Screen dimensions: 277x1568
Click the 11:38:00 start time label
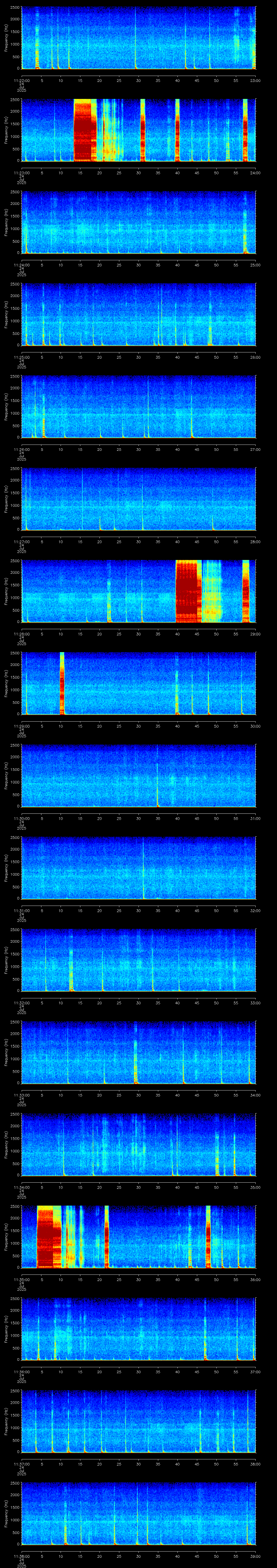(21, 1556)
